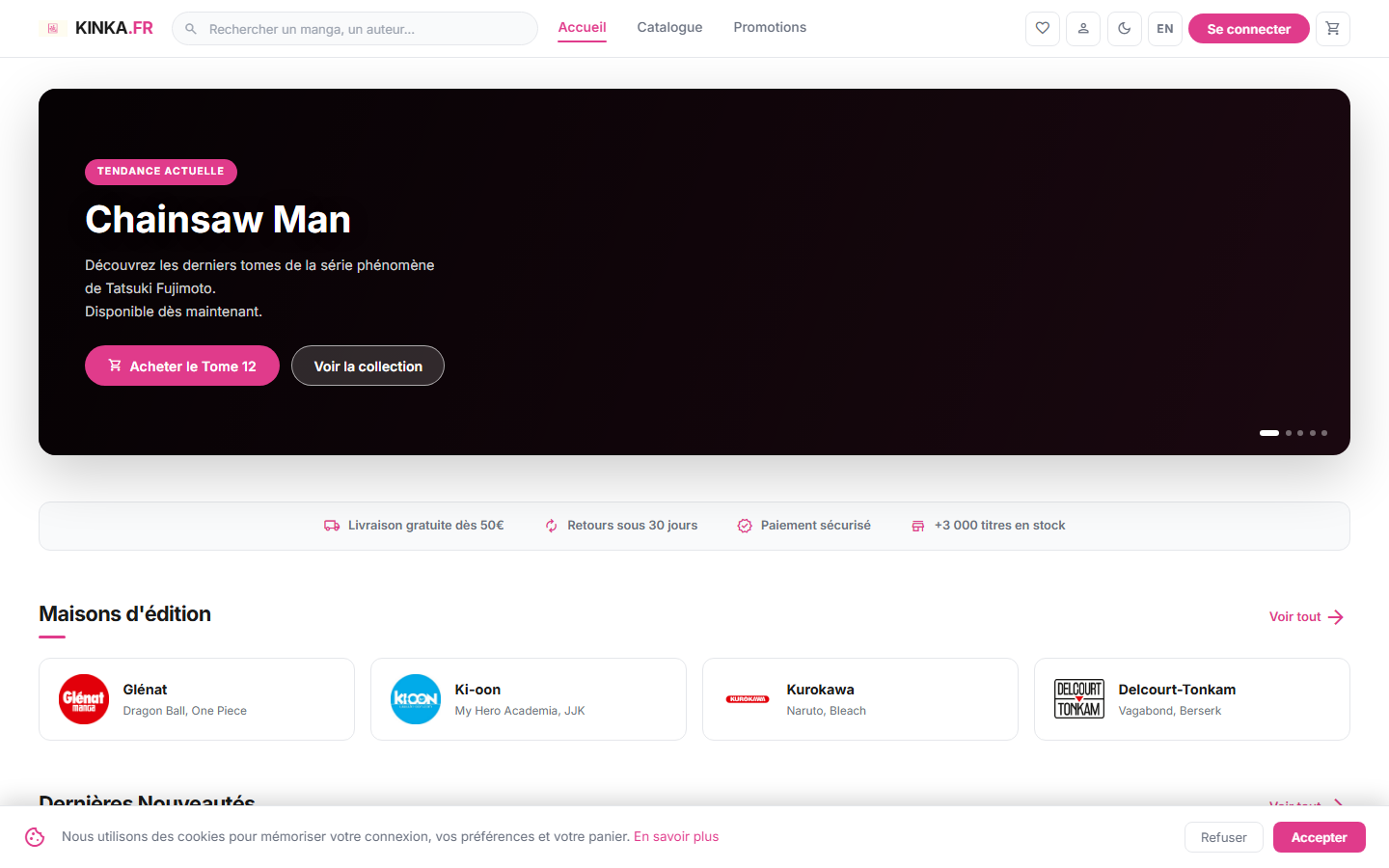Screen dimensions: 1389x868
Task: Accept cookies with Accepter button
Action: click(1320, 837)
